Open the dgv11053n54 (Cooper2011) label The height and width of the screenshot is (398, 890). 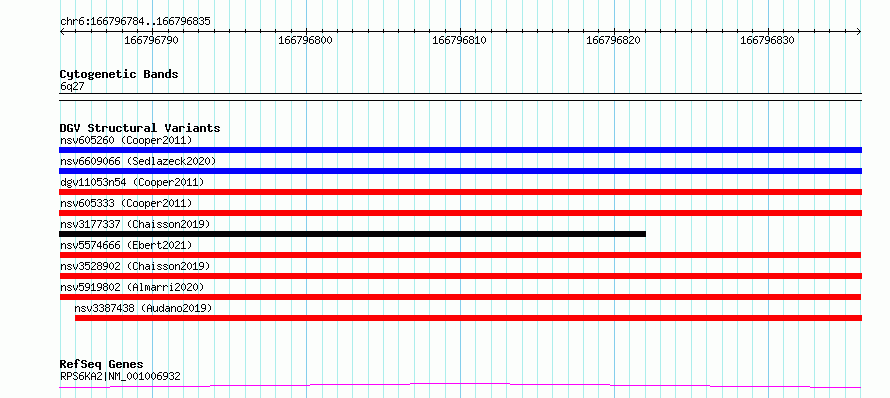point(132,182)
